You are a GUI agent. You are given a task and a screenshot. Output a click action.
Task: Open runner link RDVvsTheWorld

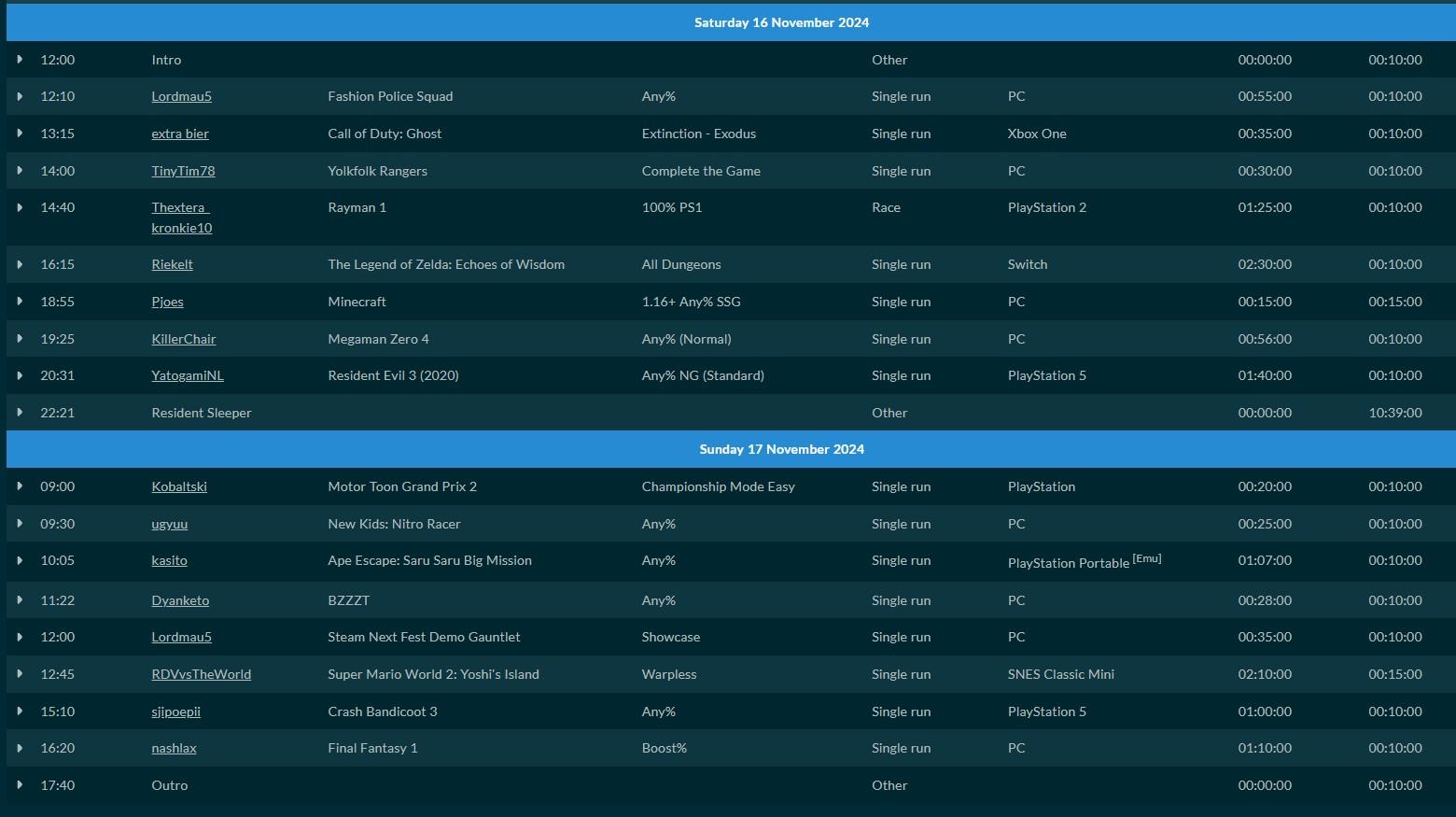[x=201, y=674]
